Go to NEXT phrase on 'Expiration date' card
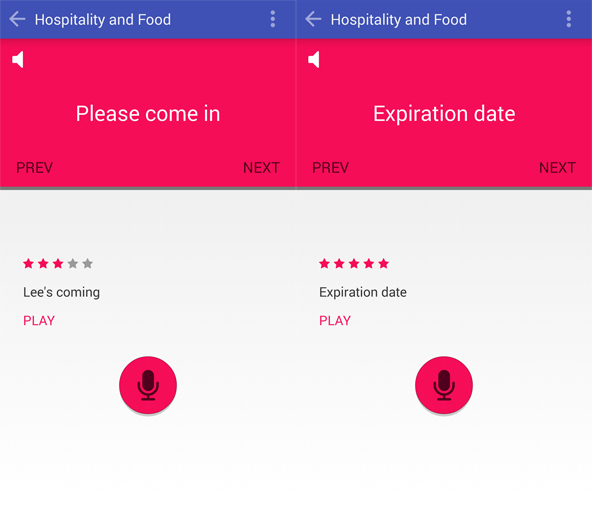Viewport: 592px width, 505px height. click(557, 168)
